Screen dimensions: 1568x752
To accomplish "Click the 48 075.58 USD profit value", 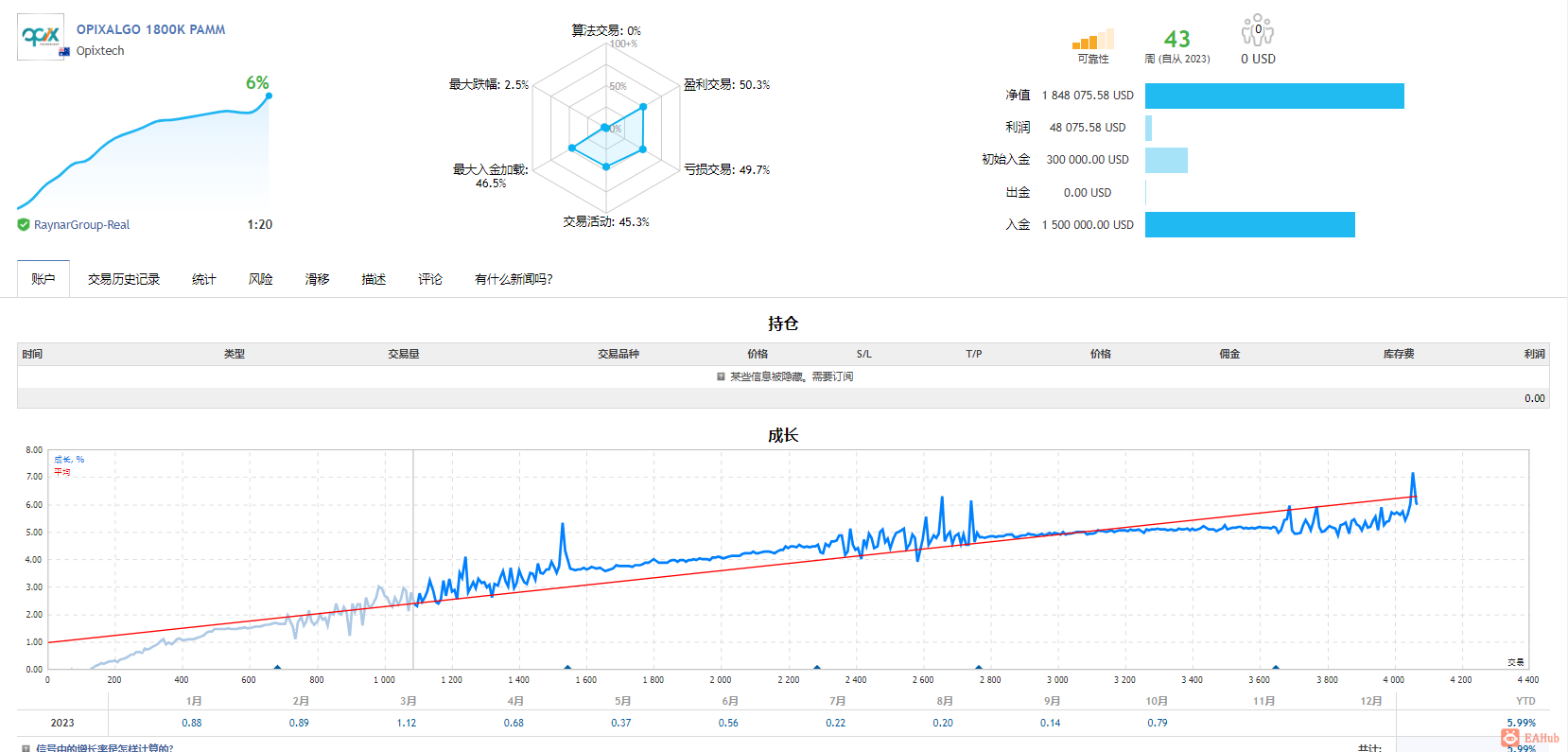I will (x=1088, y=128).
